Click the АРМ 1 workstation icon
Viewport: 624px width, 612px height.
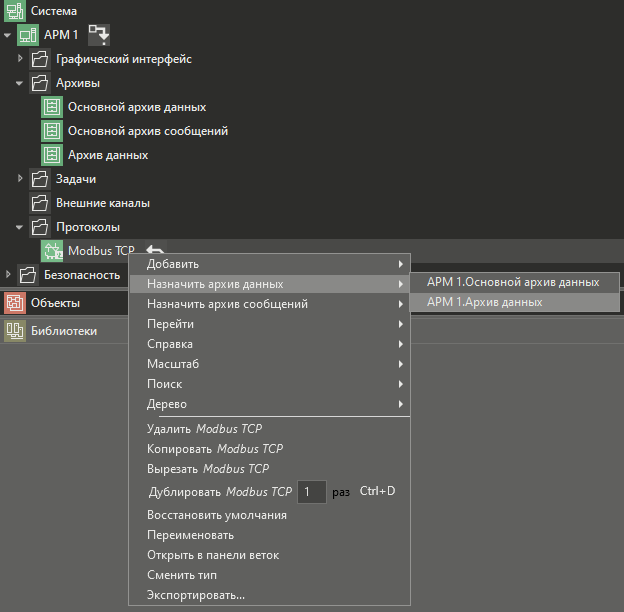click(28, 35)
